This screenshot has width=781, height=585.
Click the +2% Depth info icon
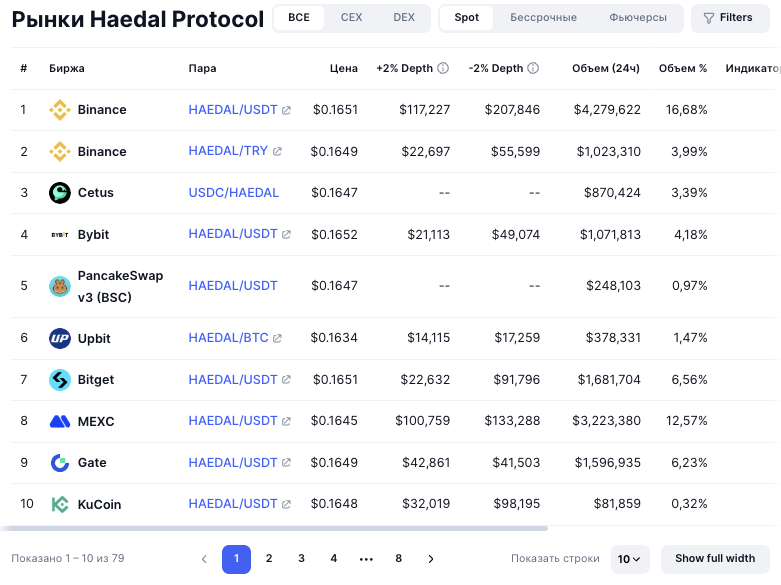click(443, 69)
